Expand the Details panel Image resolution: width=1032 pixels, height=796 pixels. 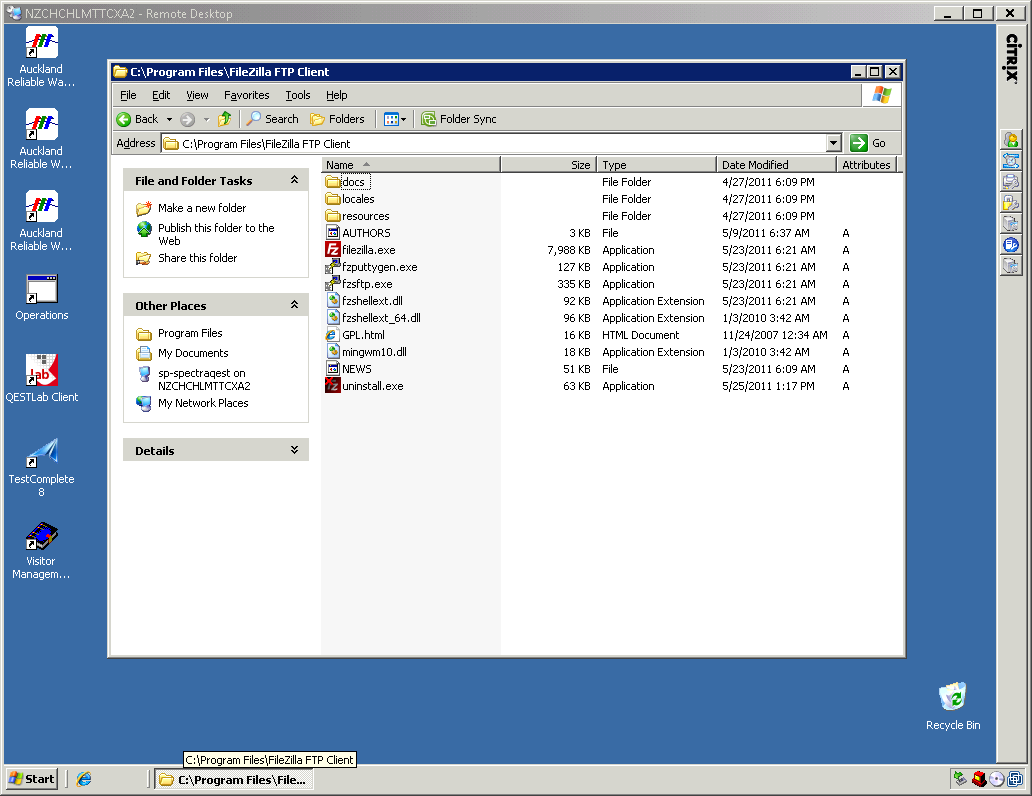(x=294, y=451)
